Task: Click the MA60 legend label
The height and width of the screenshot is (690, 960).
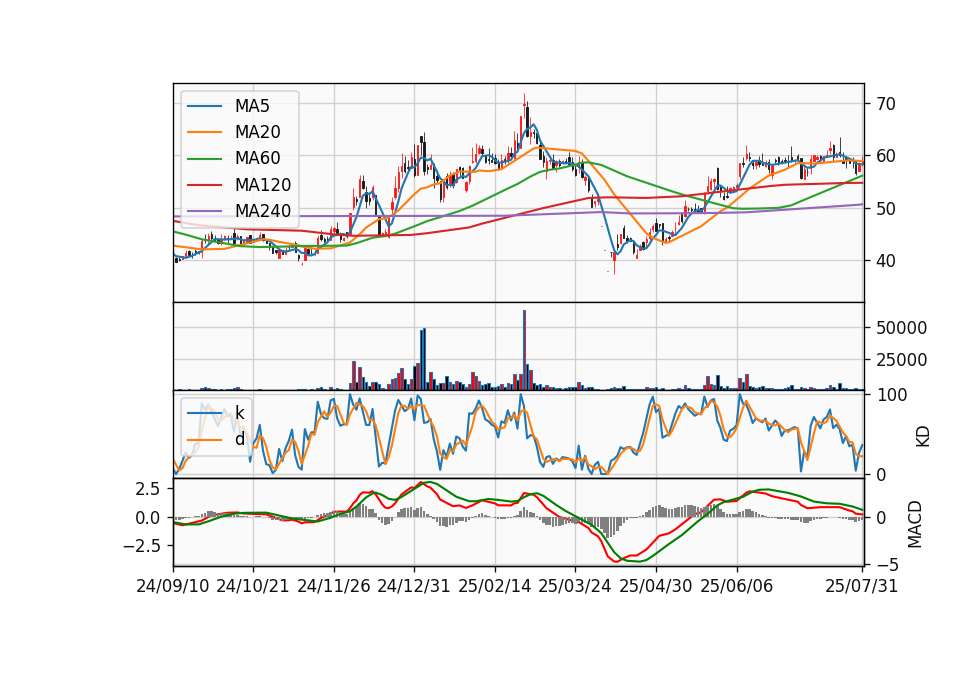Action: click(257, 159)
